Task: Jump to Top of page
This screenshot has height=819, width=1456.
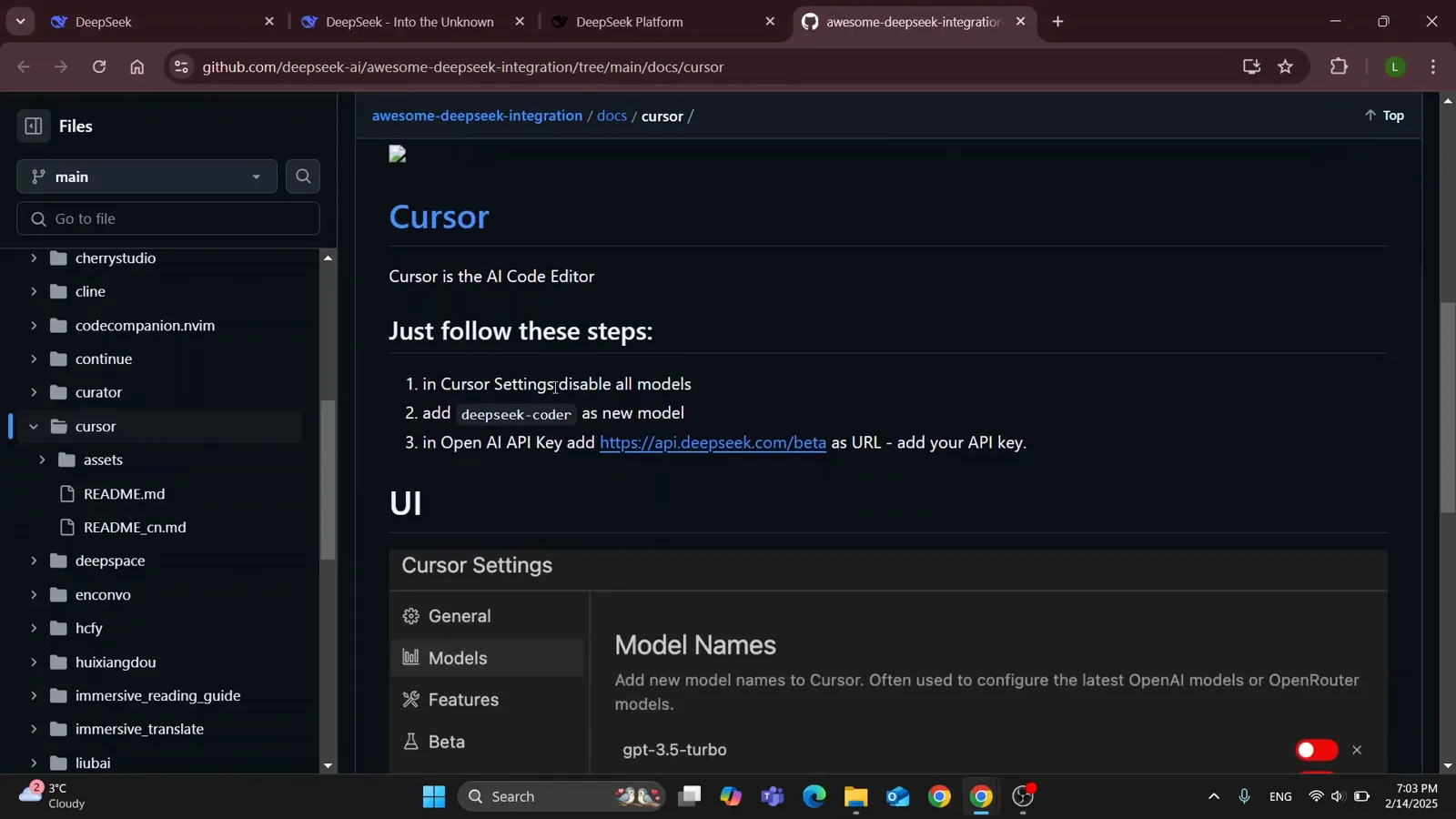Action: 1384,116
